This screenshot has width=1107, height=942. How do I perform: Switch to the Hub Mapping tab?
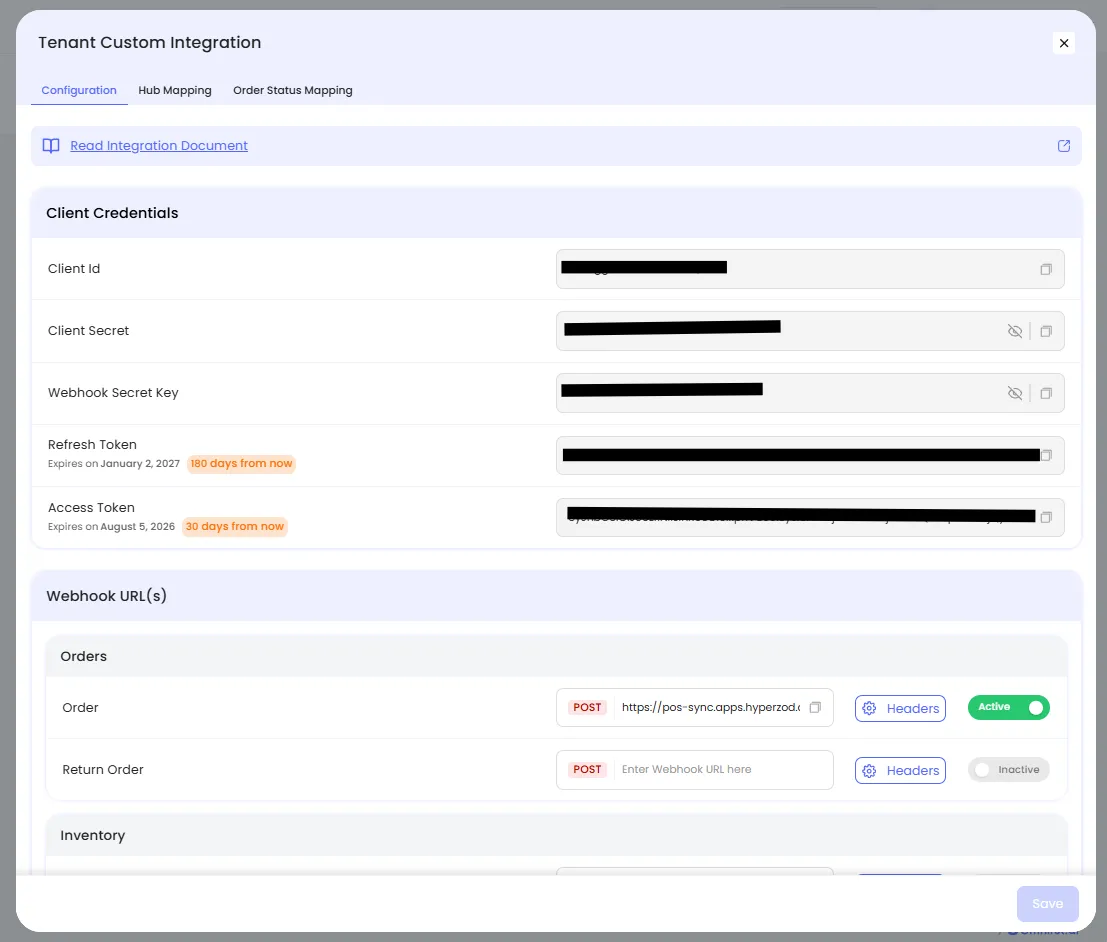[175, 90]
